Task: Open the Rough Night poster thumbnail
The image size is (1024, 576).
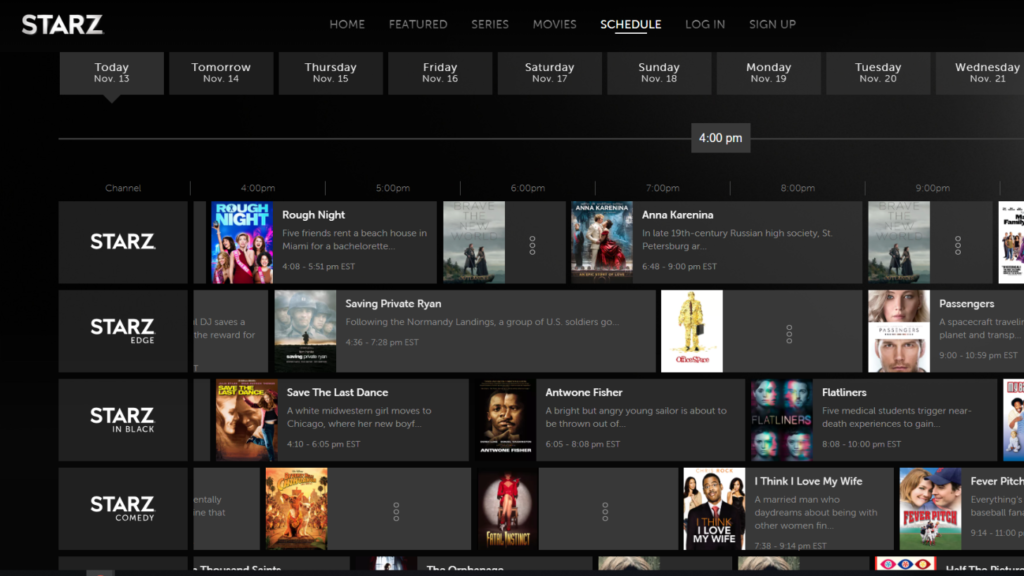Action: click(242, 242)
